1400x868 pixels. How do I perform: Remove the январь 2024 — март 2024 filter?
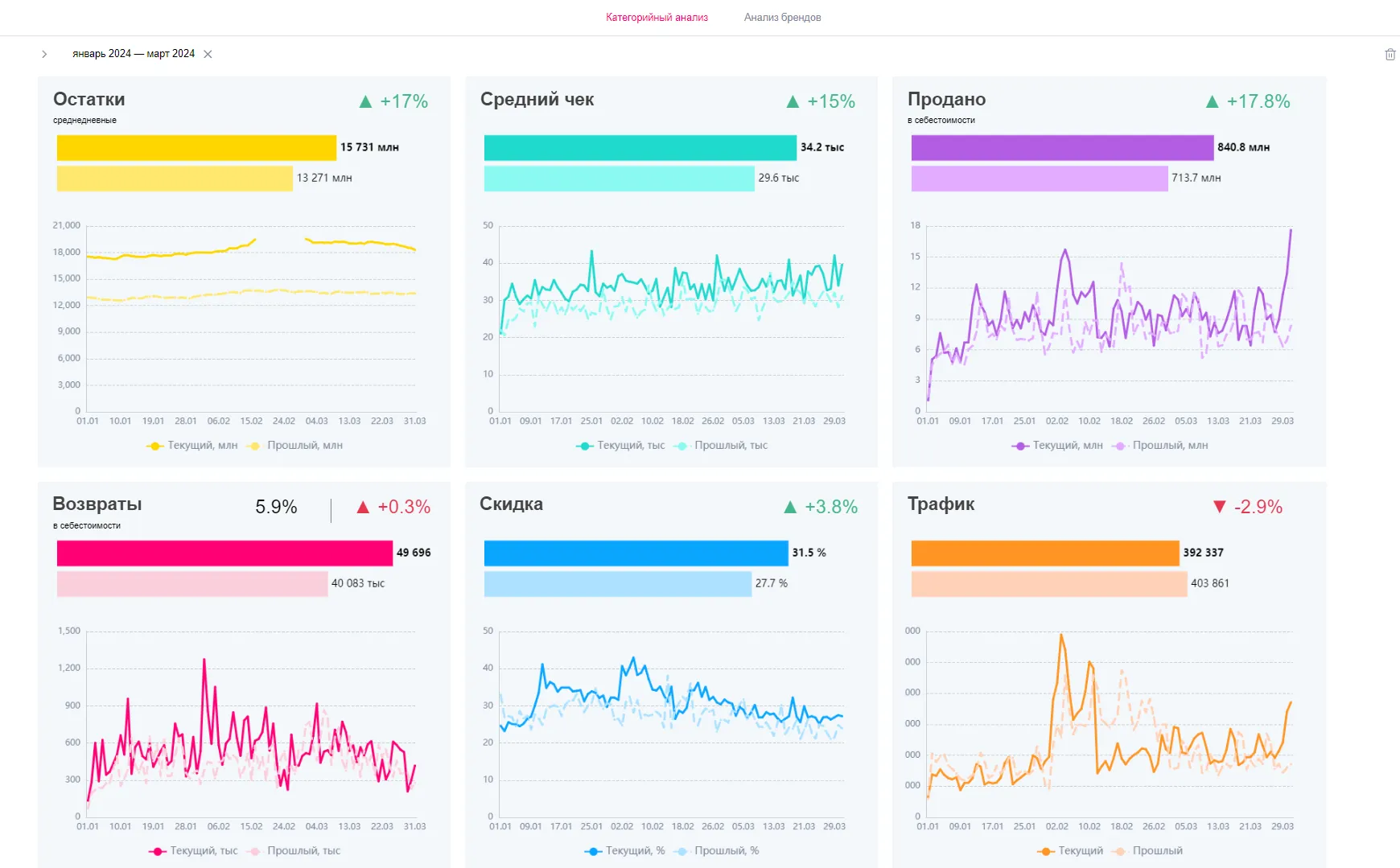(x=208, y=55)
